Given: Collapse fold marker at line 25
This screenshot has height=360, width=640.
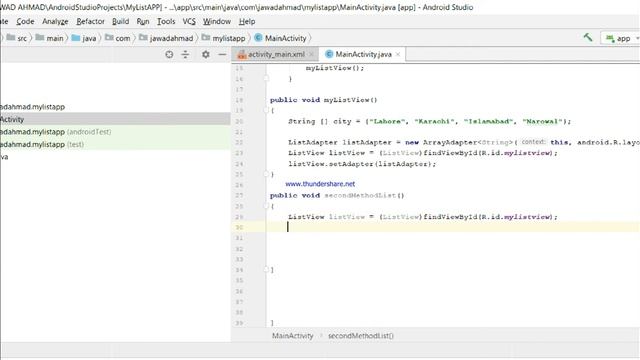Looking at the screenshot, I should 266,174.
